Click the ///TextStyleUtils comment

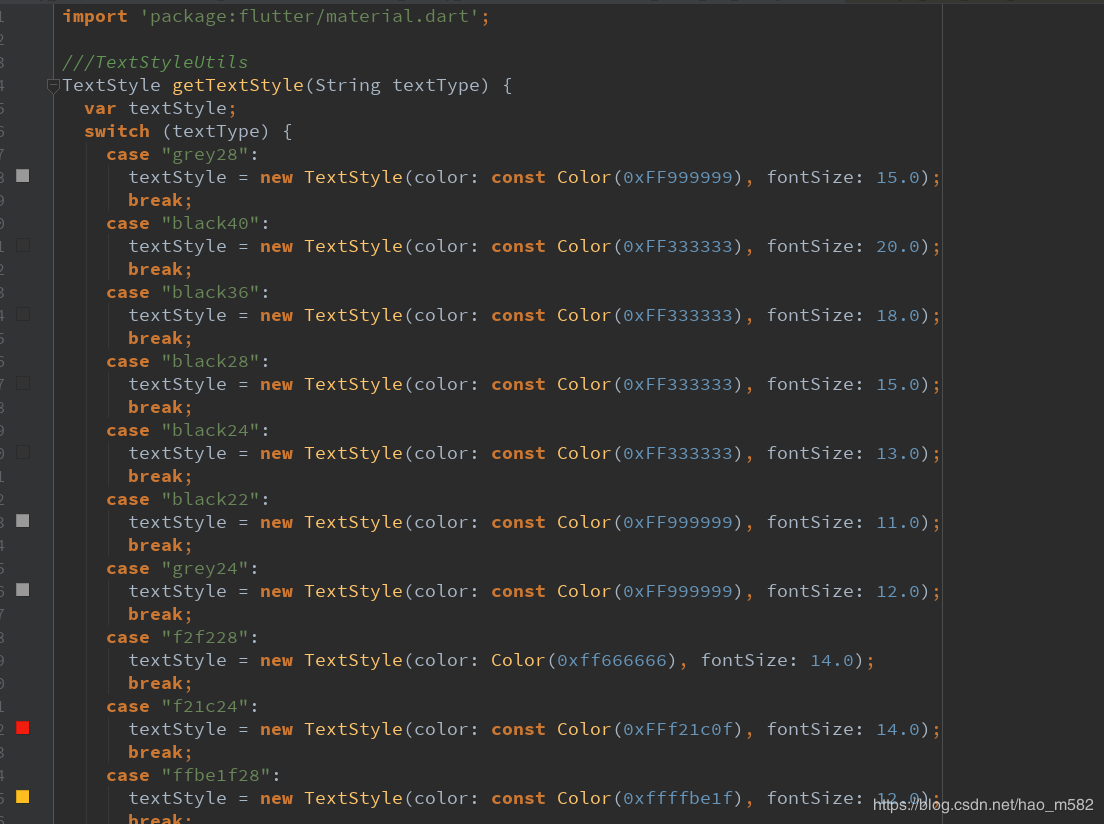pyautogui.click(x=155, y=62)
